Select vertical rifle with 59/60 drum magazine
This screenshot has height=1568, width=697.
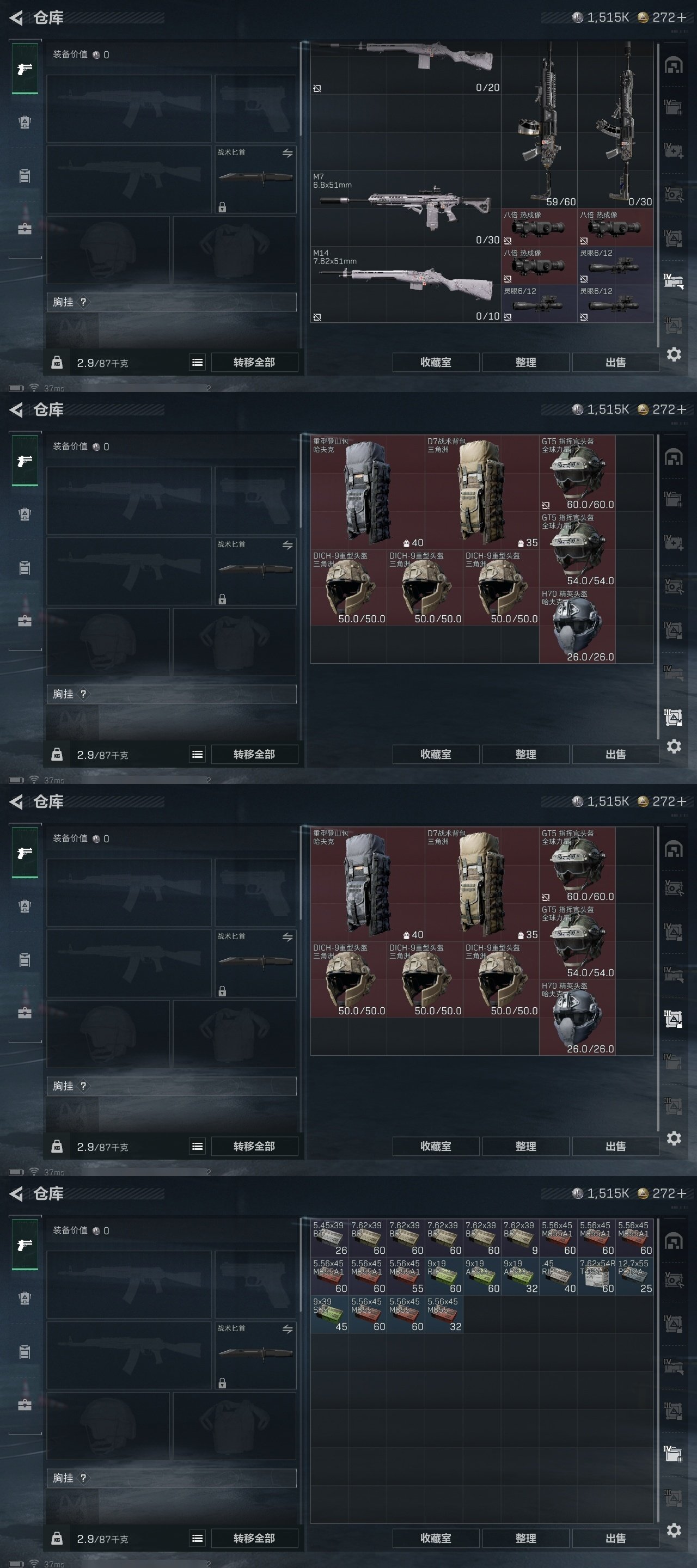pyautogui.click(x=539, y=124)
